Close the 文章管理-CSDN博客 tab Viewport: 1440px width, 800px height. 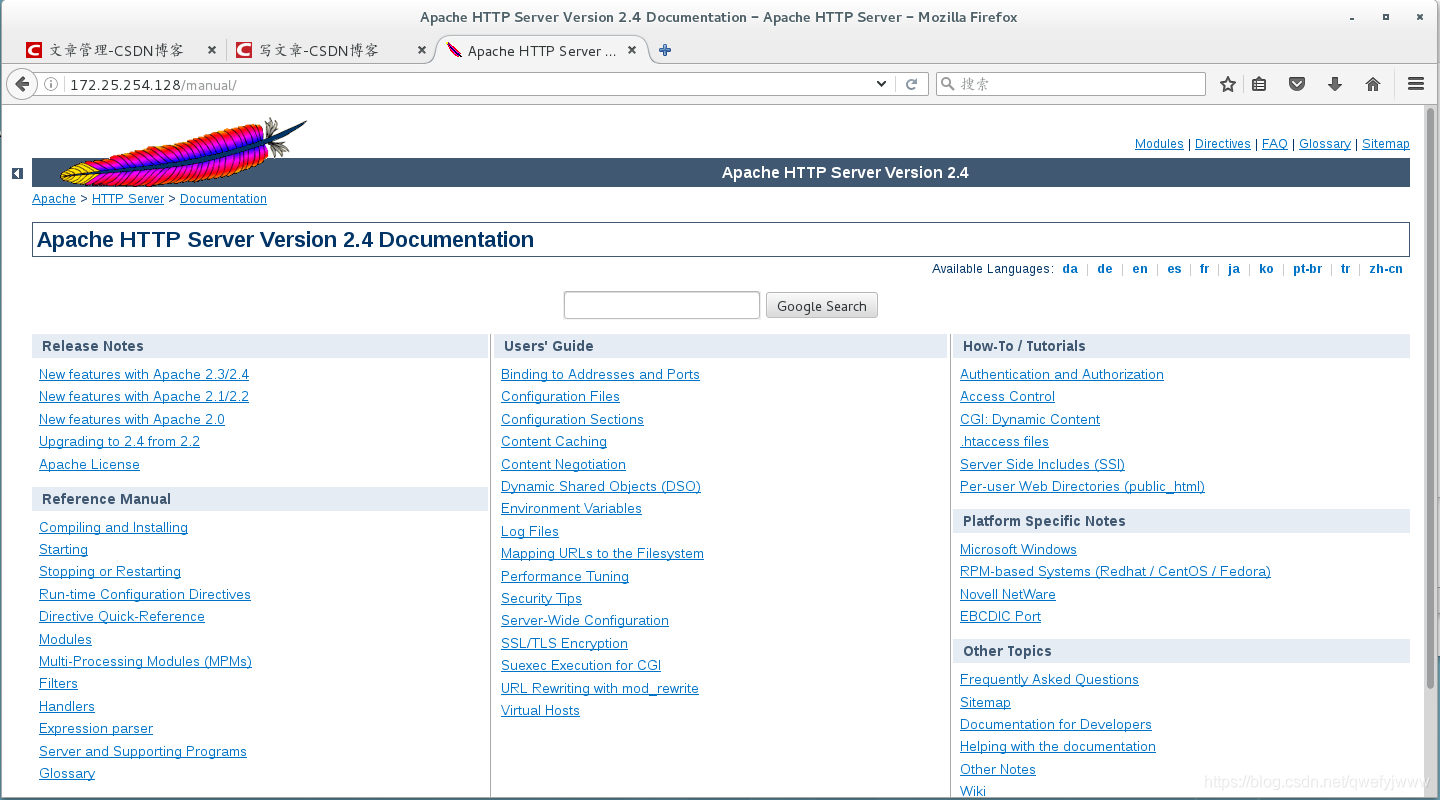(211, 50)
